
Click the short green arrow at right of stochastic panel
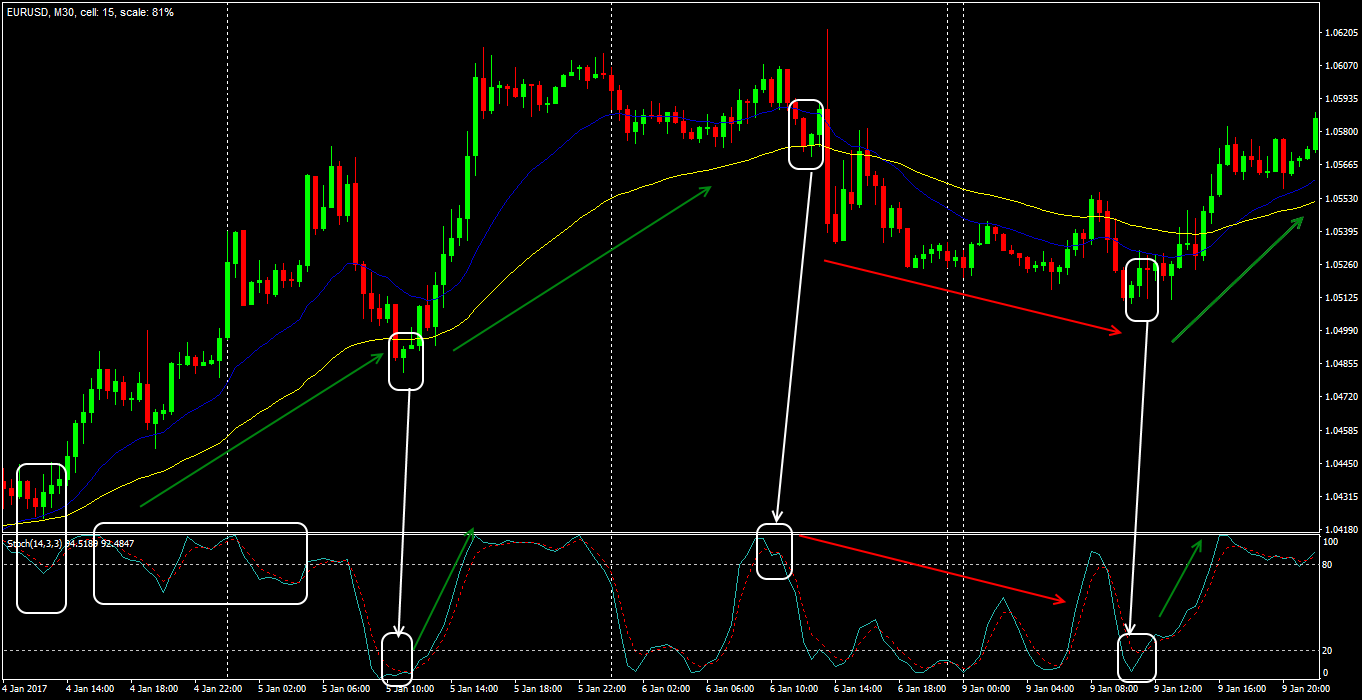point(1180,578)
